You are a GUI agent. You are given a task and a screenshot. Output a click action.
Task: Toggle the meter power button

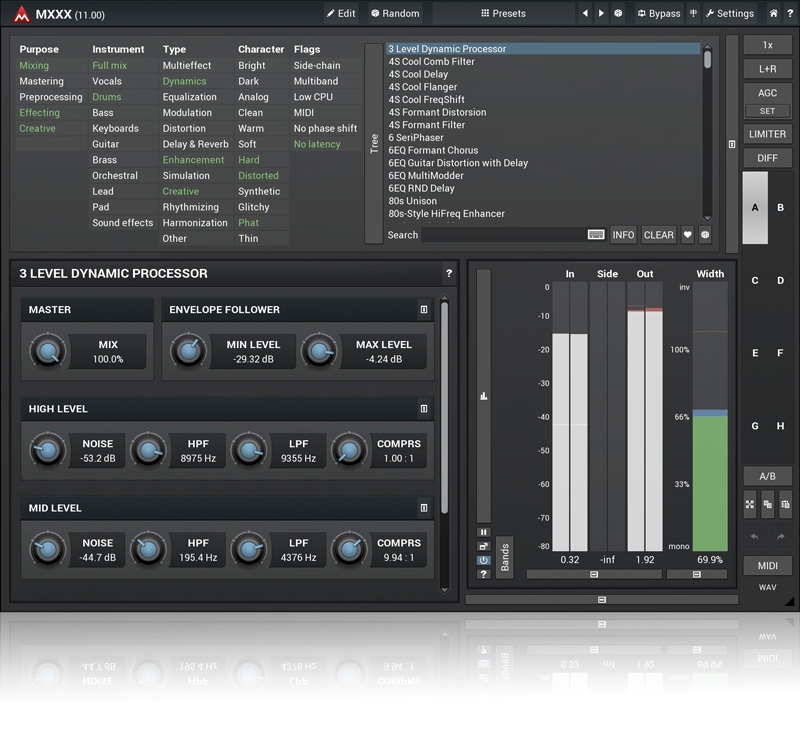click(x=484, y=560)
